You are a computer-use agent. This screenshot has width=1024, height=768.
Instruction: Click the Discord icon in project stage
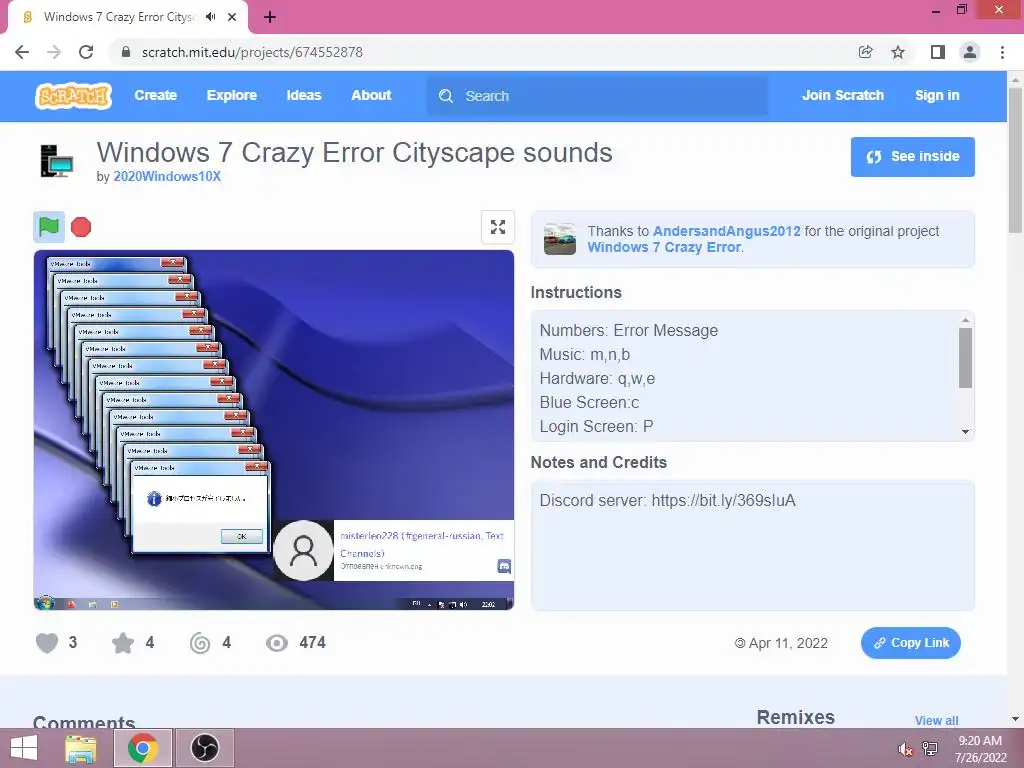tap(504, 566)
